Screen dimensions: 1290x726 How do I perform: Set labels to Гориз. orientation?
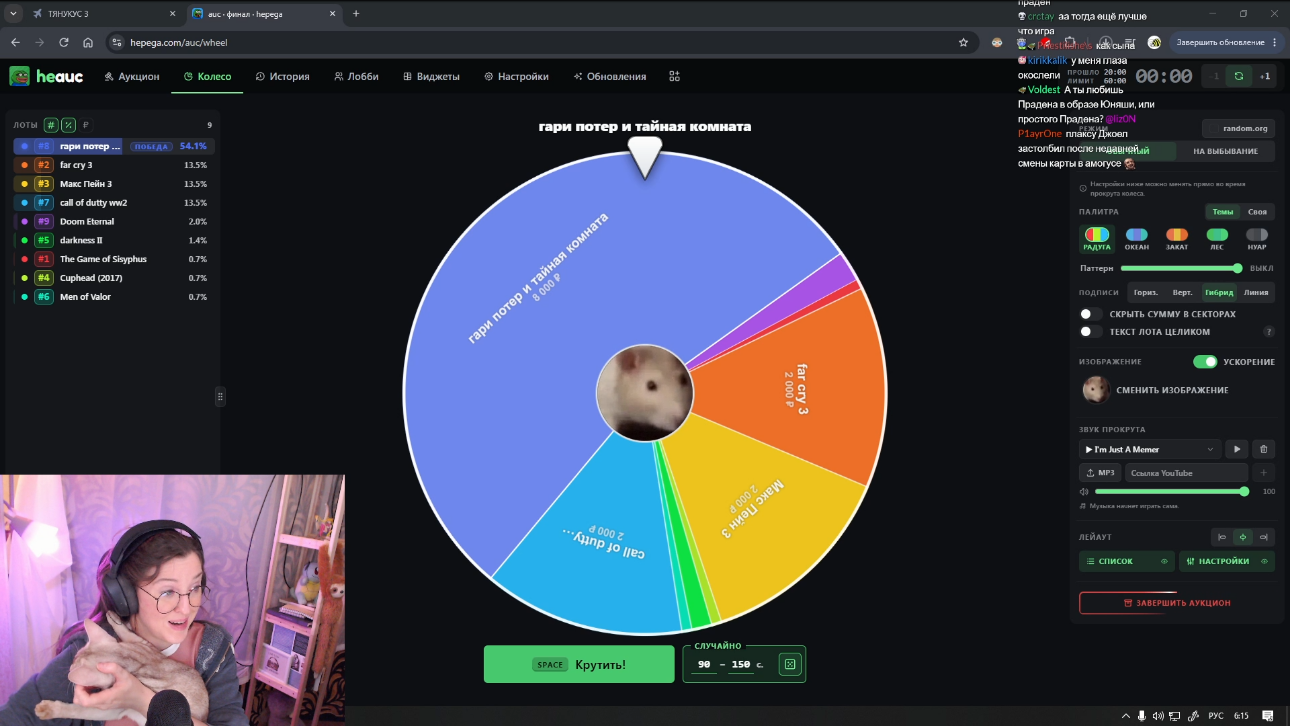(x=1146, y=293)
